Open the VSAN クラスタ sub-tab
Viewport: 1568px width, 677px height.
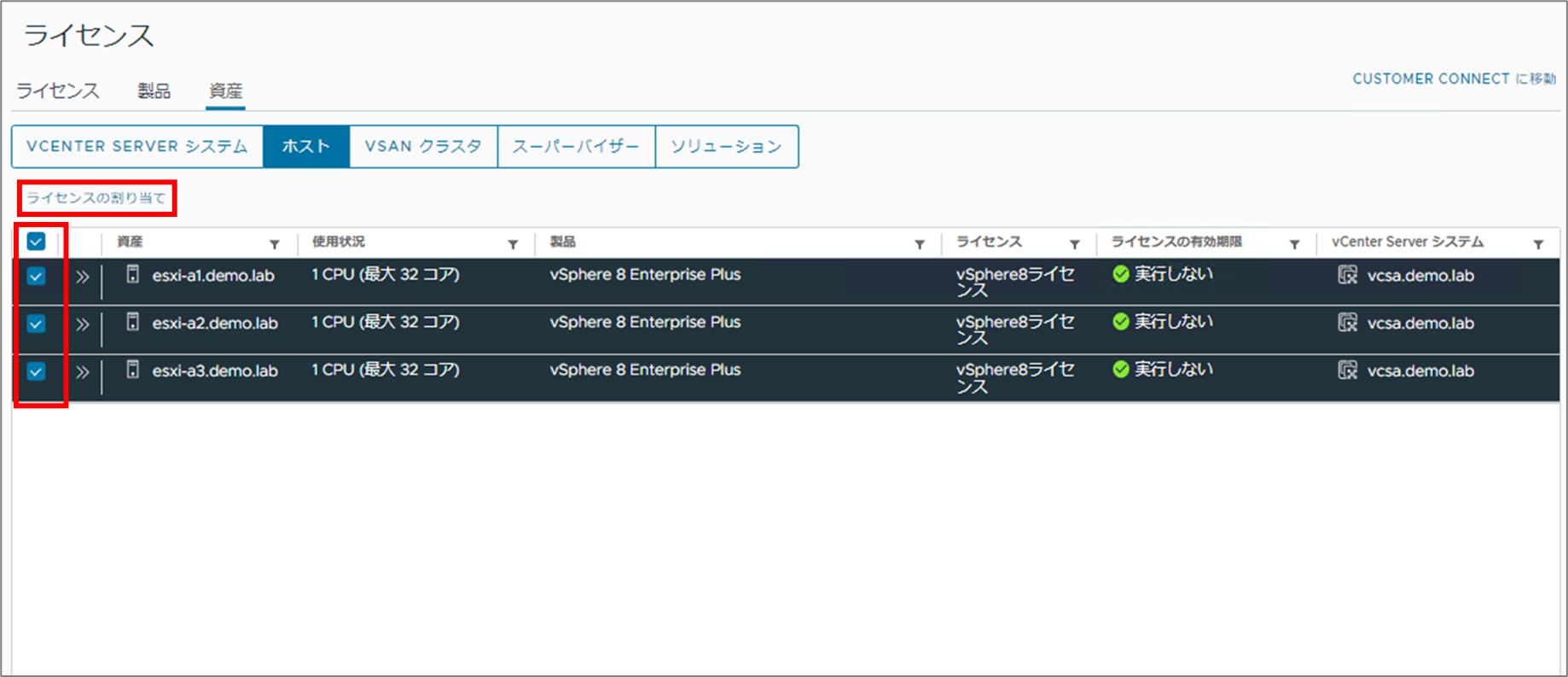423,146
